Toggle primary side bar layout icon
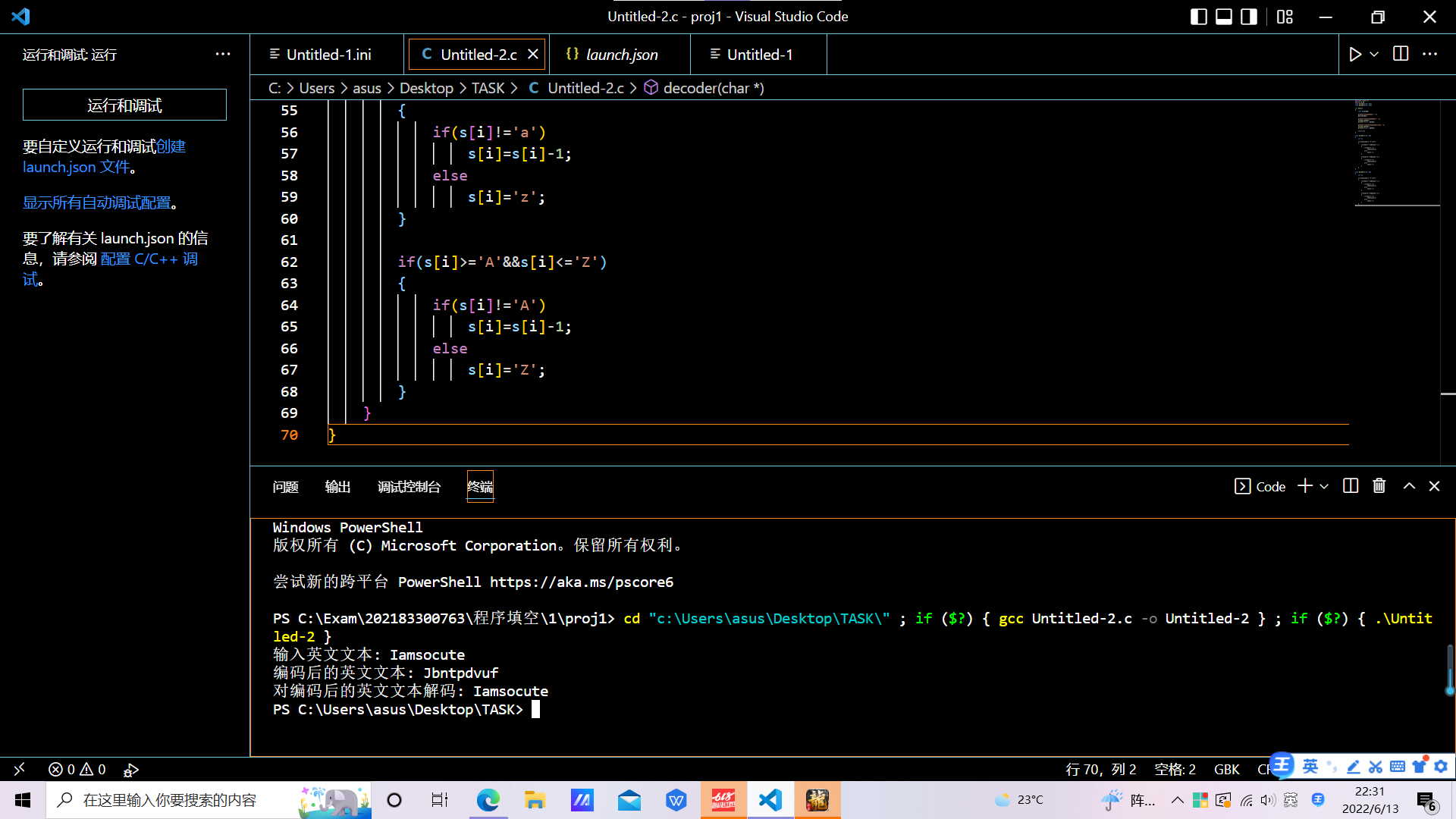 pos(1199,17)
